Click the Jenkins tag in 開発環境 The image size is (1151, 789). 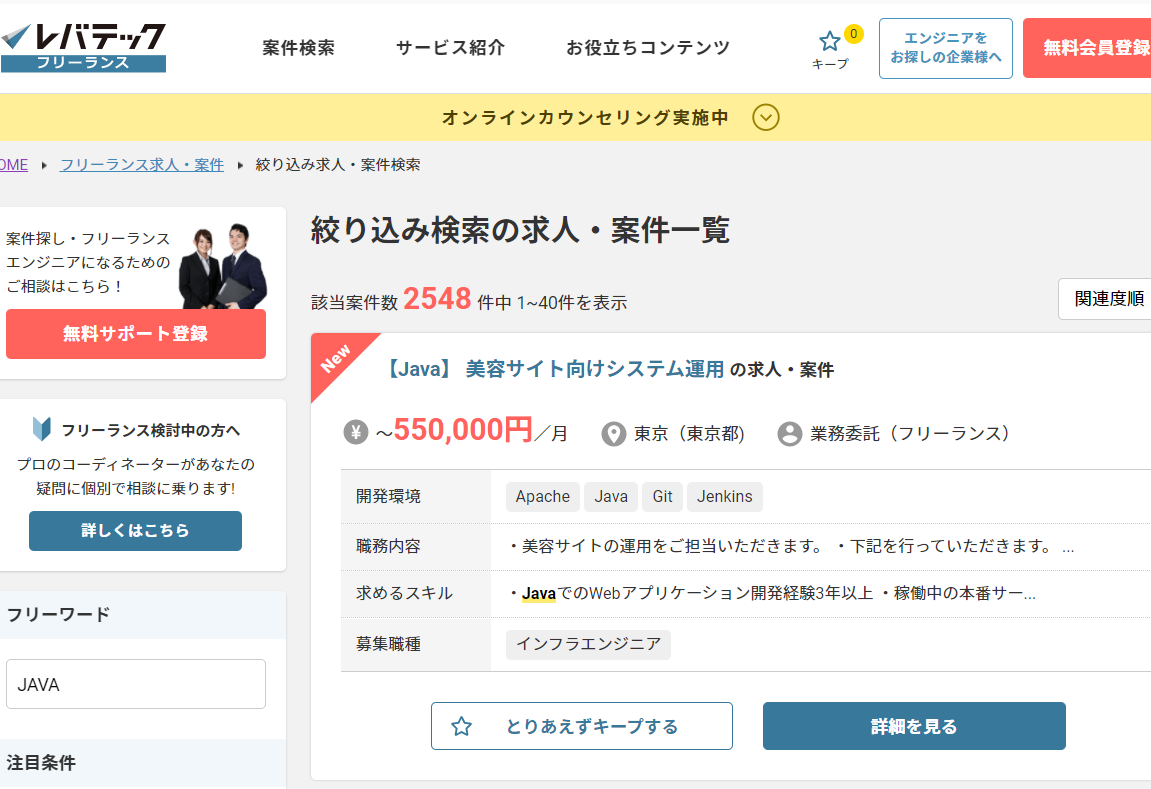[x=724, y=497]
